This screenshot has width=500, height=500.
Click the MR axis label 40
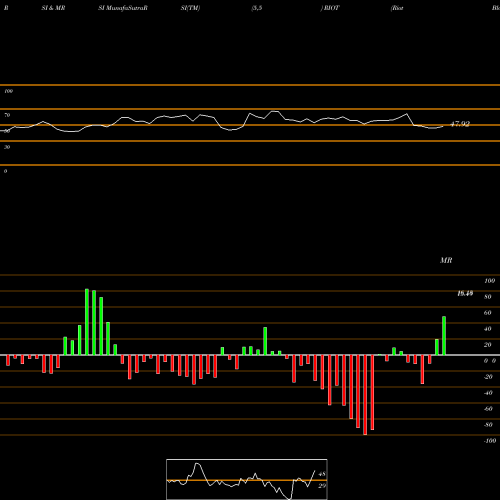click(x=488, y=329)
